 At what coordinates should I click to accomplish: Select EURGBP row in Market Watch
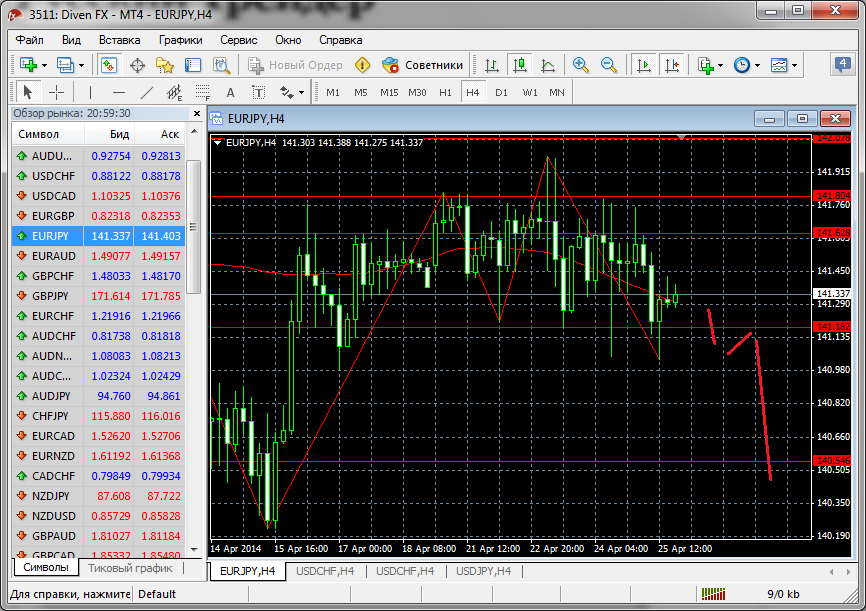[98, 216]
